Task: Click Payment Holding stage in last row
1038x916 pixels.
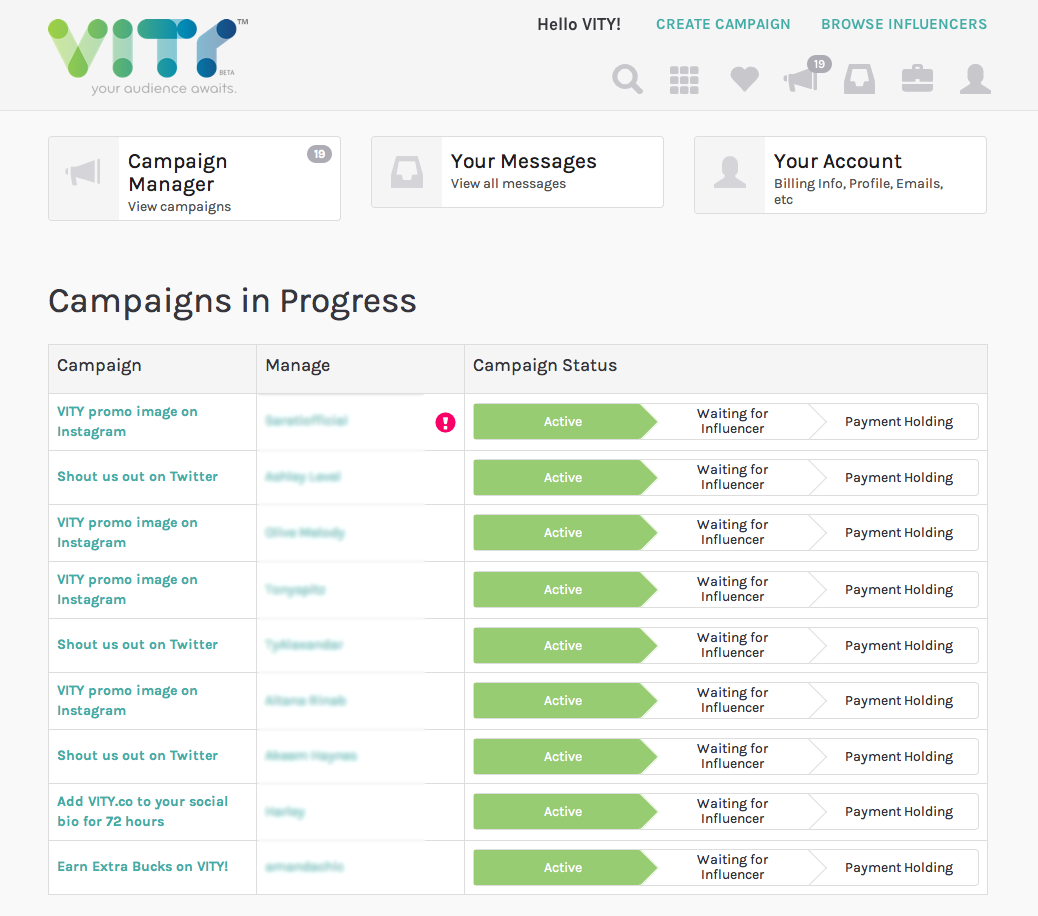Action: coord(898,868)
